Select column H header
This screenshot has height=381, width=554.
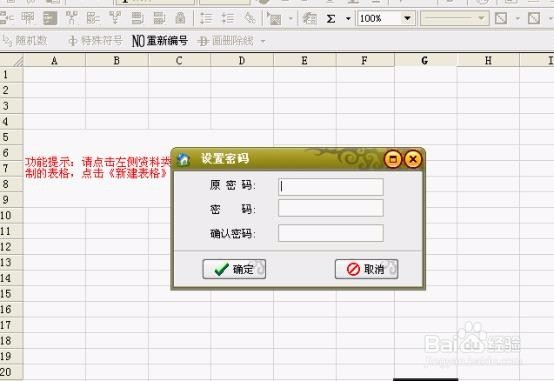click(488, 60)
